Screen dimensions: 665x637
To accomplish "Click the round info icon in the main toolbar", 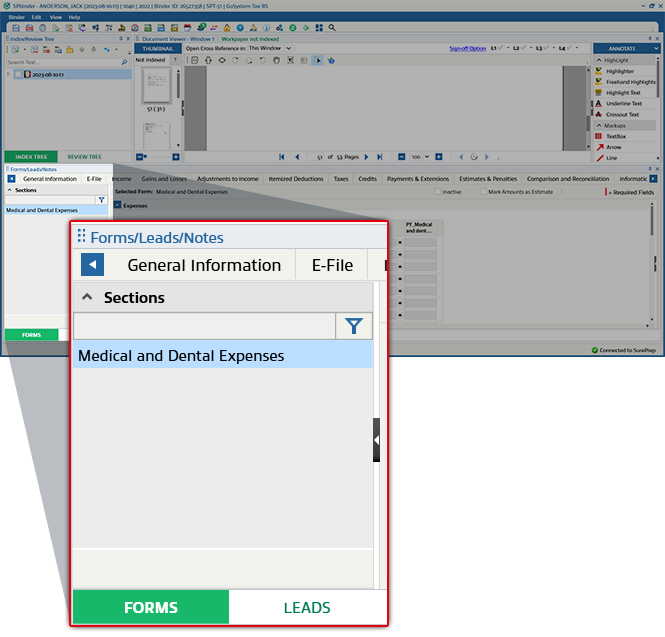I will (x=266, y=28).
